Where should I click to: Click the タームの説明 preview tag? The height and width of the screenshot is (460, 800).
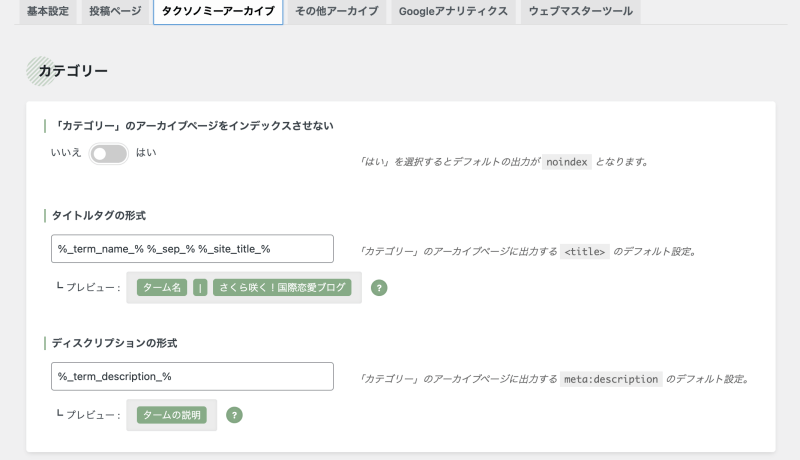pos(171,415)
